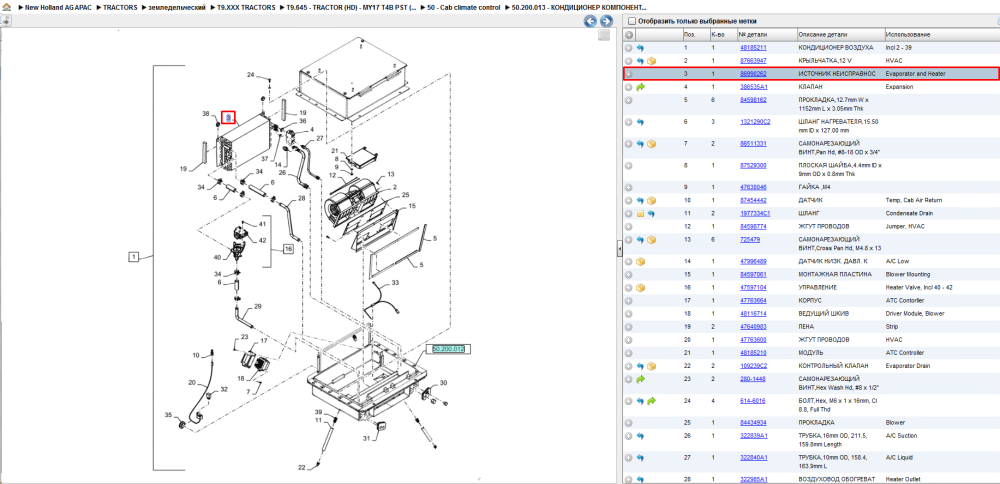The image size is (1000, 484).
Task: Open box icon for КОНТРОЛЬНЫЙ КЛАПАН row
Action: (651, 366)
